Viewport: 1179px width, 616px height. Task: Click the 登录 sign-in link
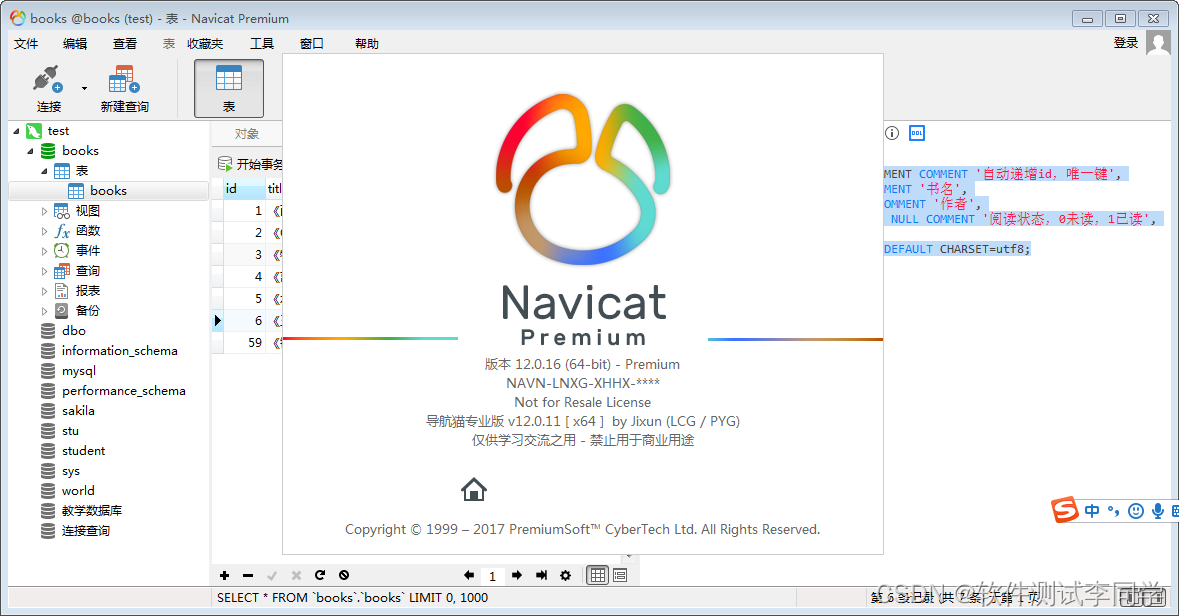pos(1126,43)
